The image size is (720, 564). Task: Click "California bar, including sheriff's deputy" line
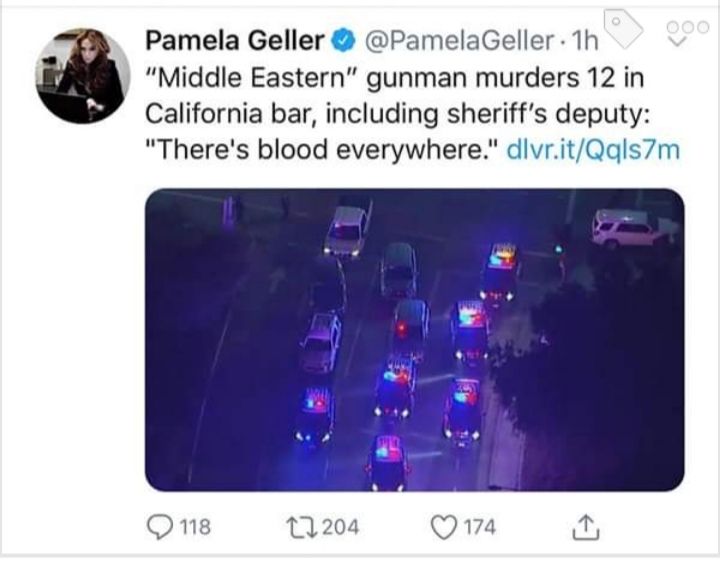pyautogui.click(x=398, y=114)
